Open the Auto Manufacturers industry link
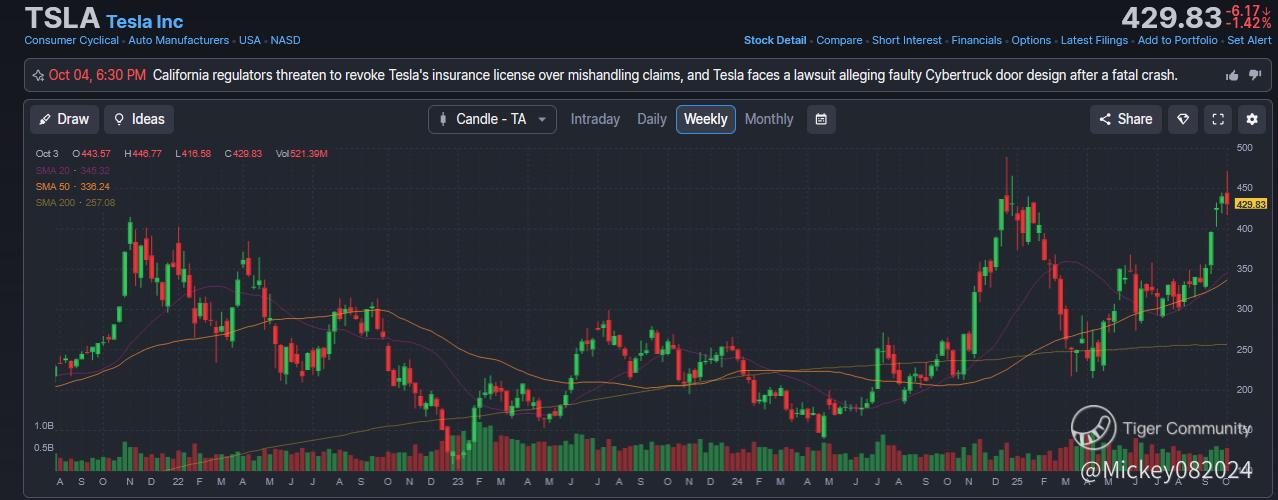 click(178, 40)
